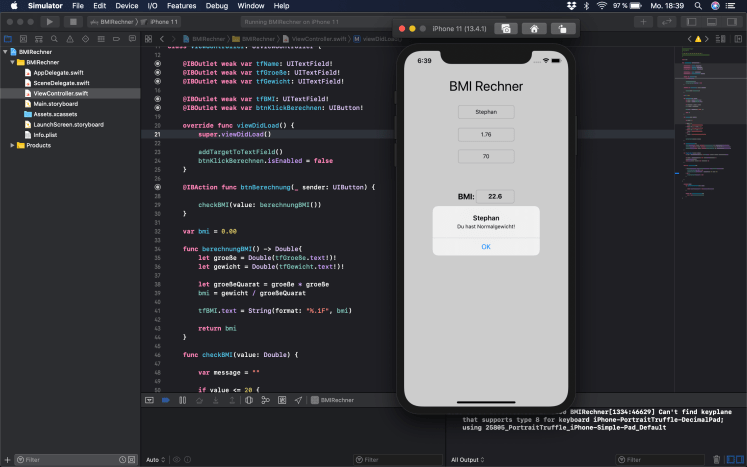Click the Run (play) button in Xcode
The image size is (747, 467).
point(49,21)
